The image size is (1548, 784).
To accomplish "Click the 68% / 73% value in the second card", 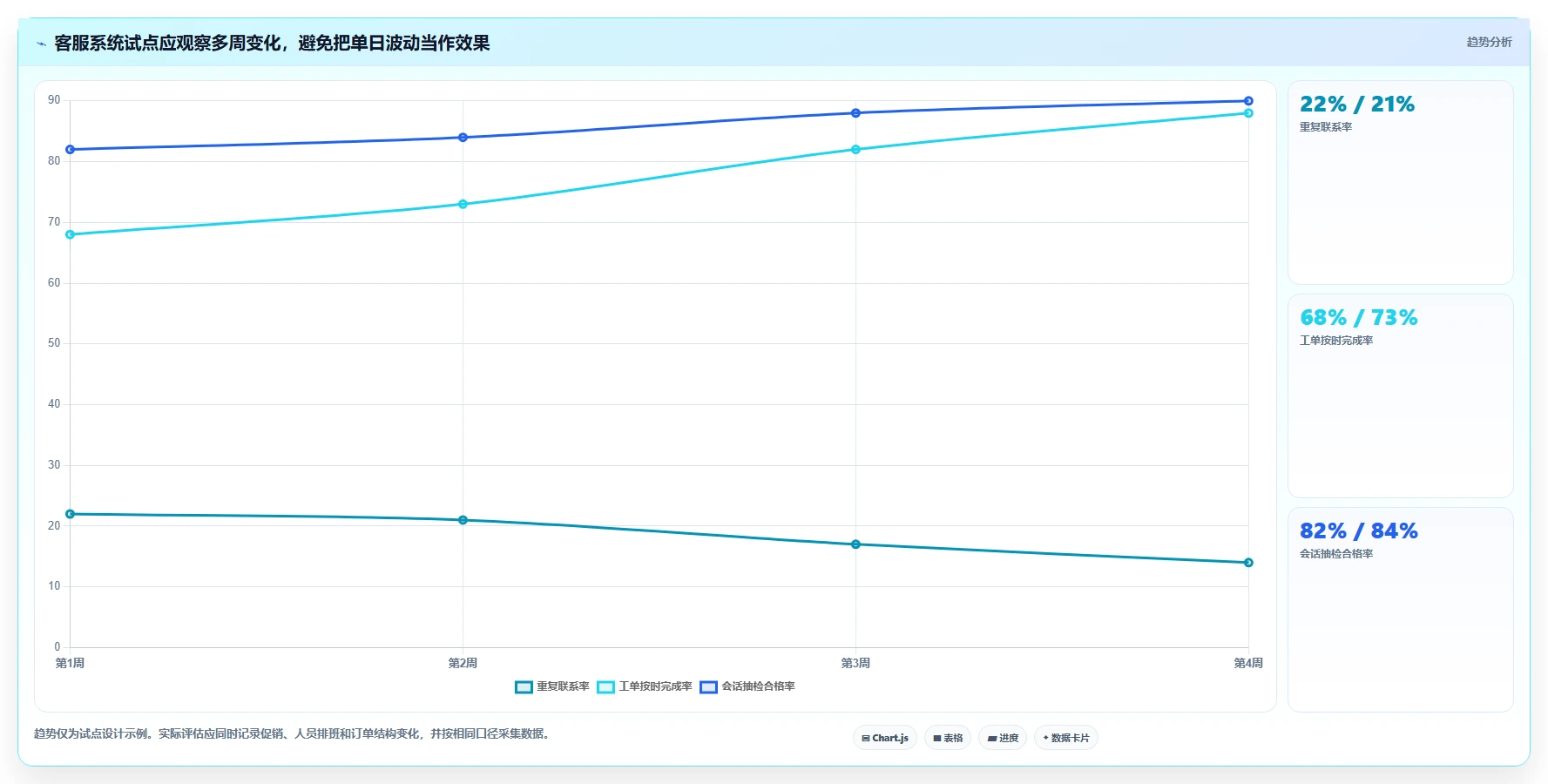I will tap(1359, 318).
